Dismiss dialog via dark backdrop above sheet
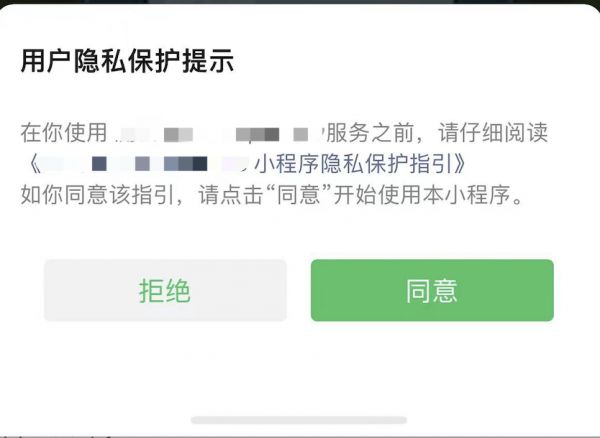 (x=300, y=2)
